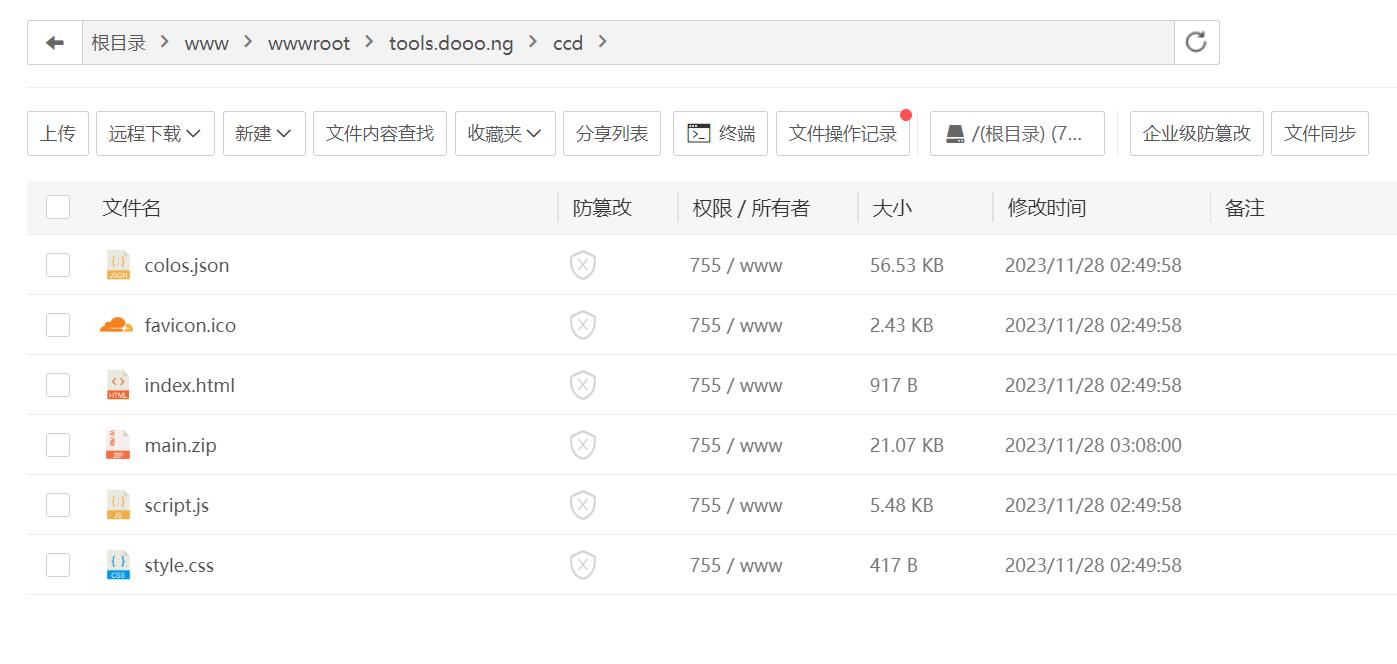Expand the 远程下载 dropdown
Screen dimensions: 1397x664
[155, 133]
